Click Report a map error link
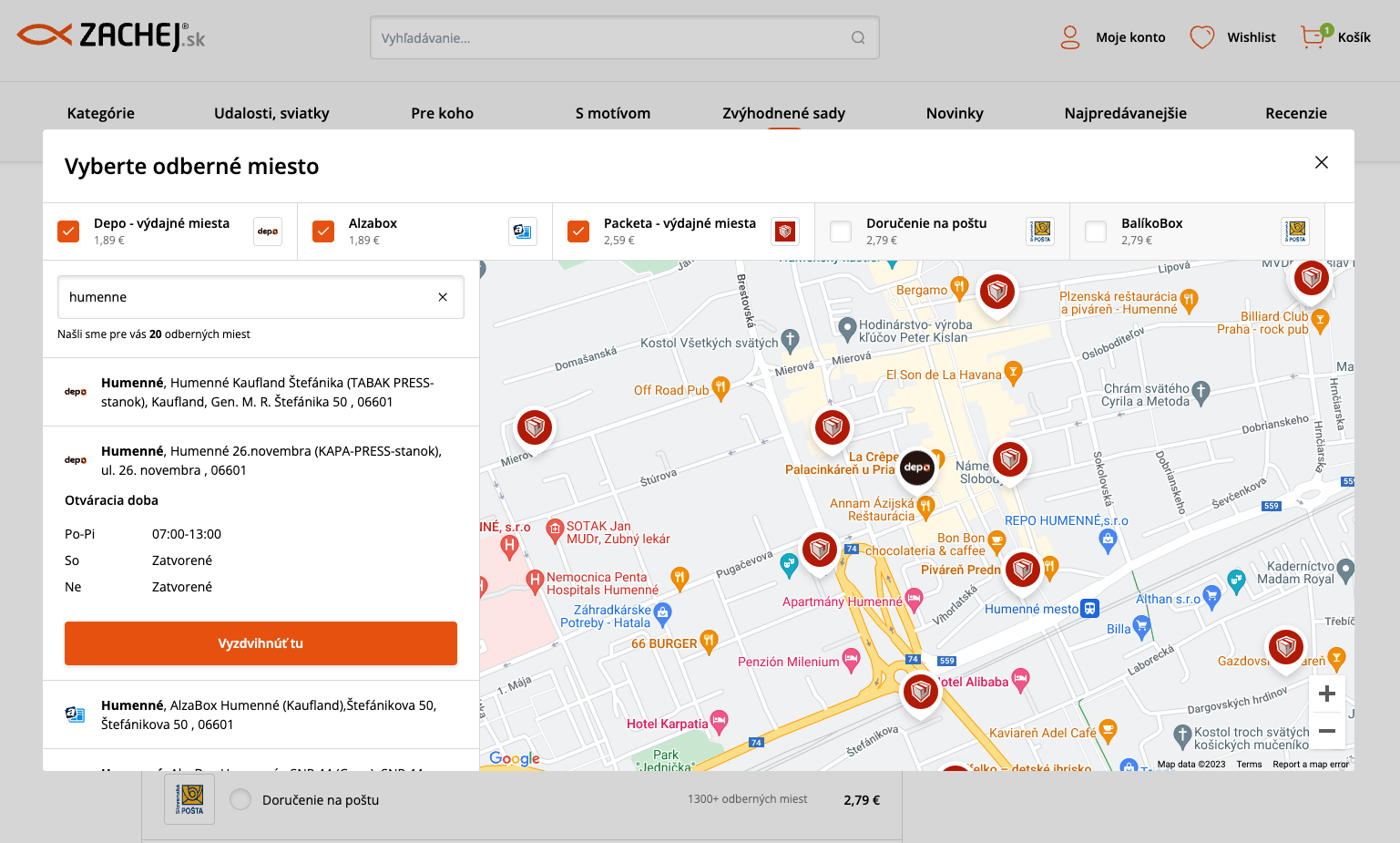The width and height of the screenshot is (1400, 843). pos(1311,765)
